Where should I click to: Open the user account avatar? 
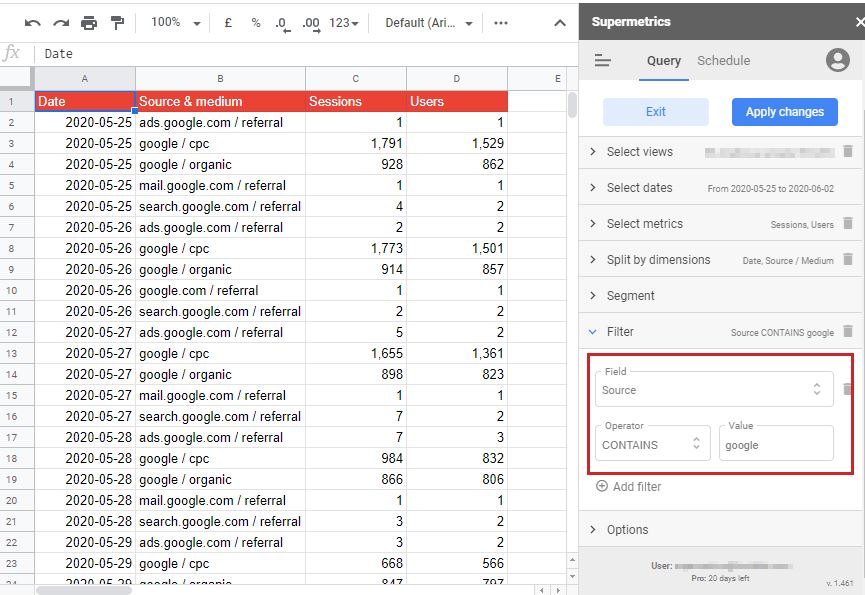coord(837,61)
